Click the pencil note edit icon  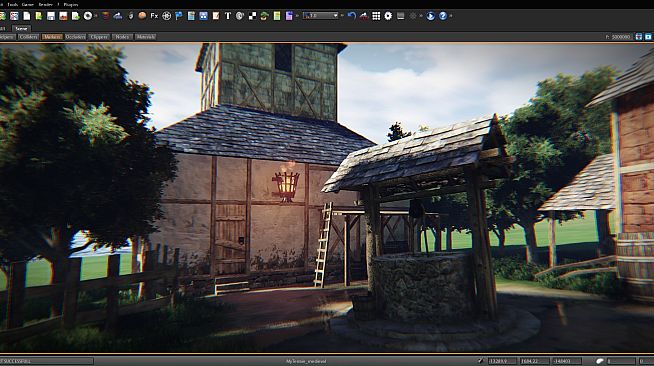[216, 16]
